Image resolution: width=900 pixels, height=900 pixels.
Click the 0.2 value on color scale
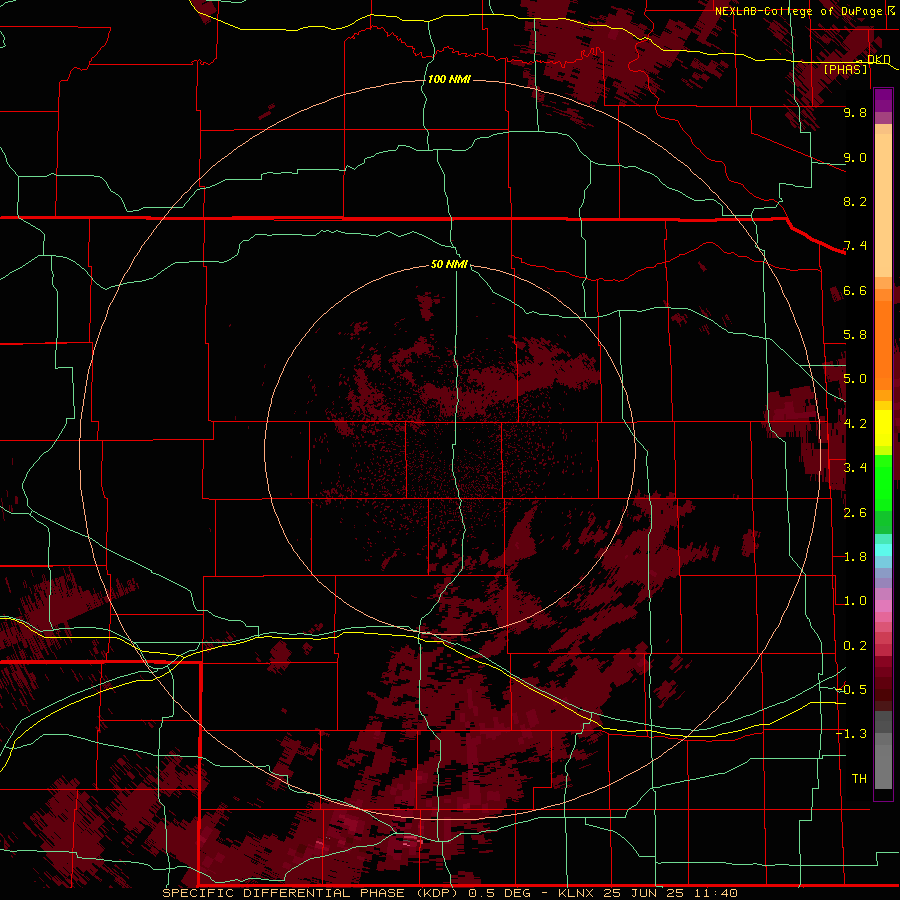[x=855, y=646]
